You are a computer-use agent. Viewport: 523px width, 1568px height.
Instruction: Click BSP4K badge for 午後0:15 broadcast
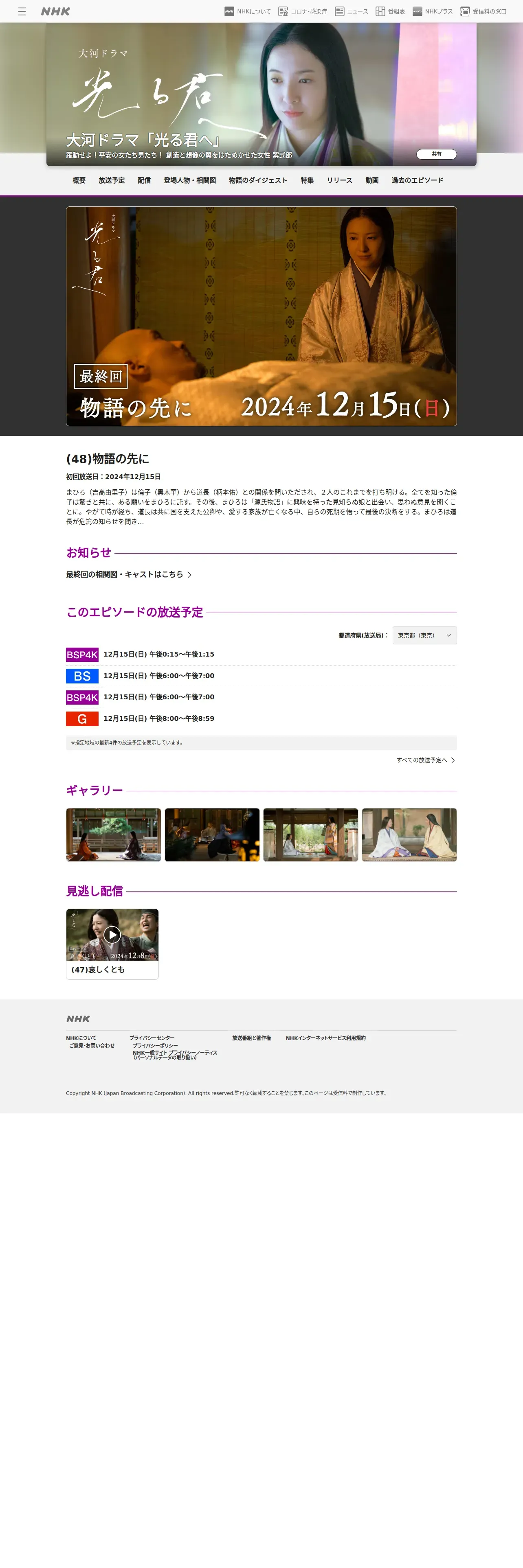pos(82,655)
